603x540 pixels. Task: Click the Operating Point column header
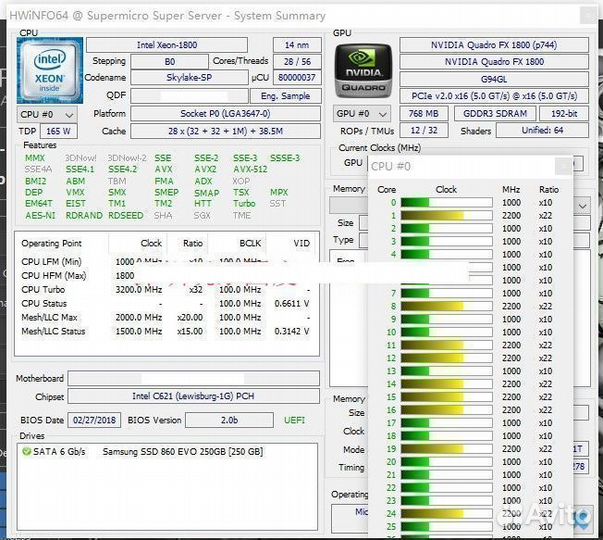click(x=52, y=243)
